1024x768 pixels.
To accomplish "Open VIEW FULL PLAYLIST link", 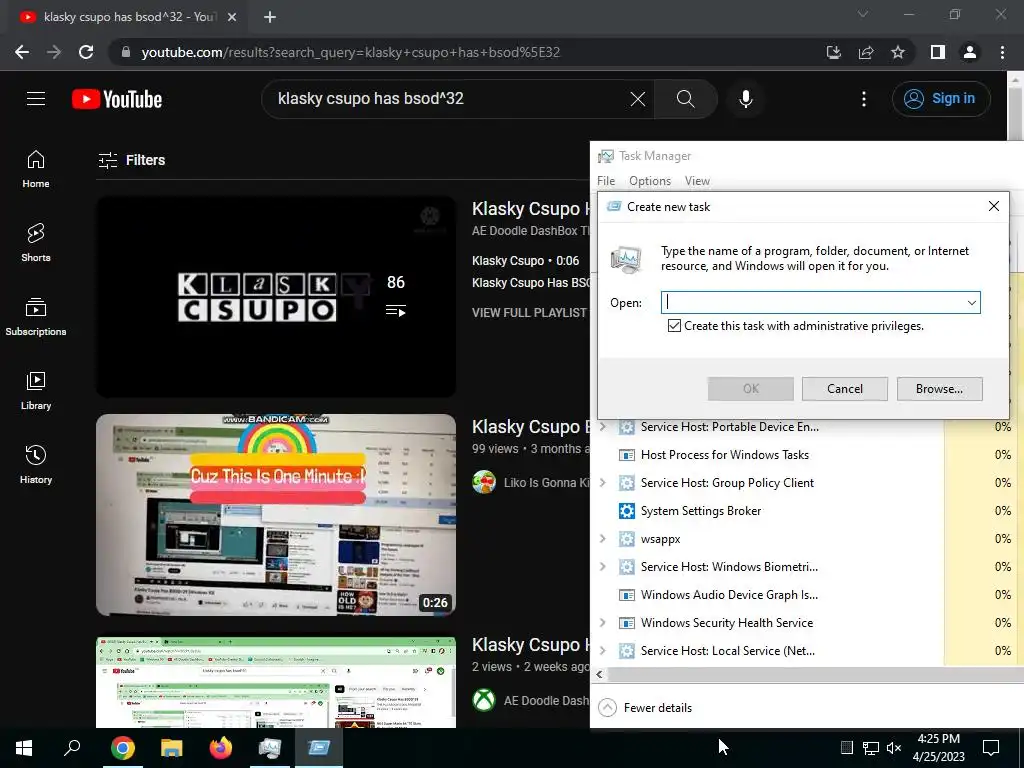I will pos(529,313).
